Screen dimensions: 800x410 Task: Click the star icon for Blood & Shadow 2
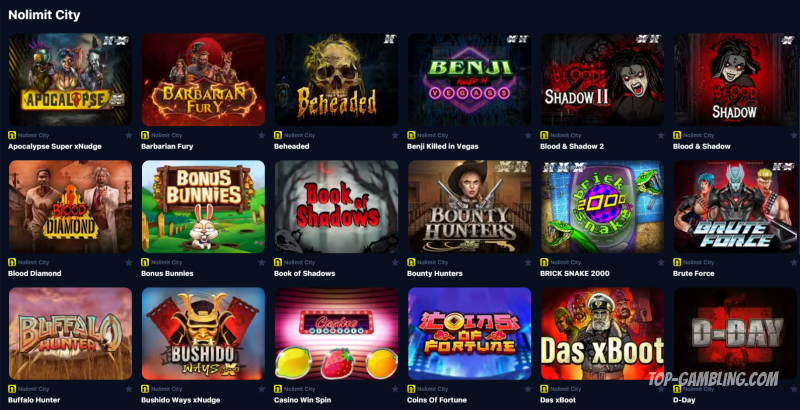coord(661,135)
